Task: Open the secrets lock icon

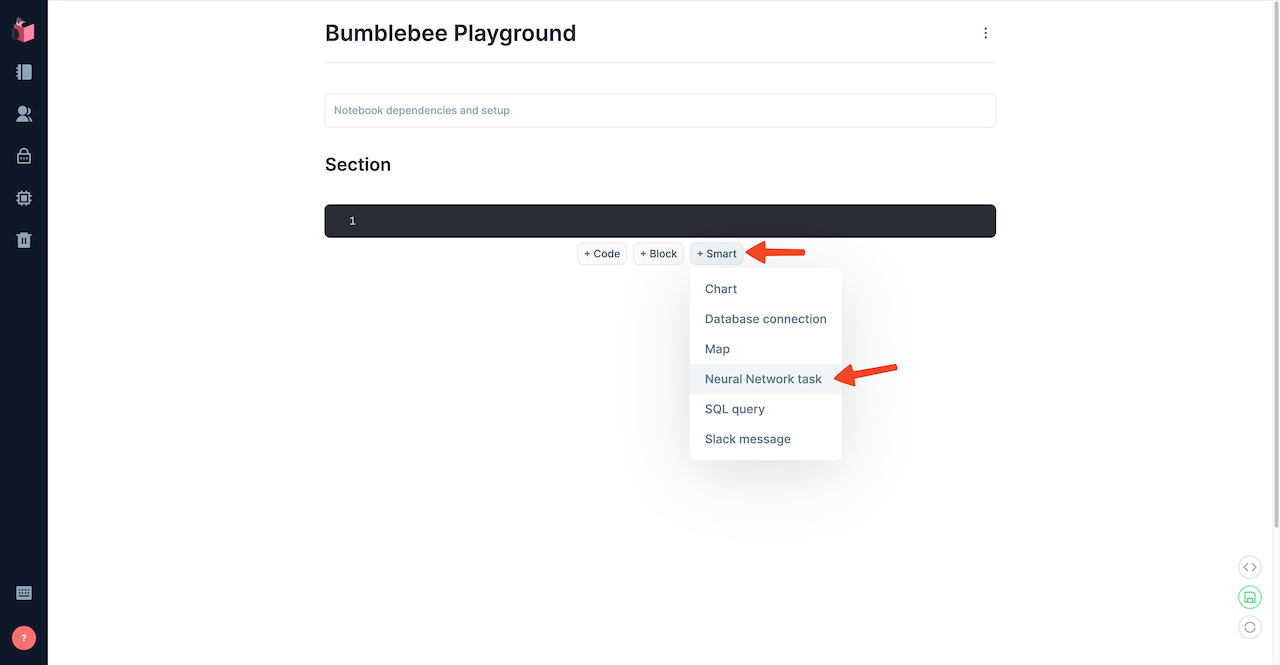Action: pos(24,156)
